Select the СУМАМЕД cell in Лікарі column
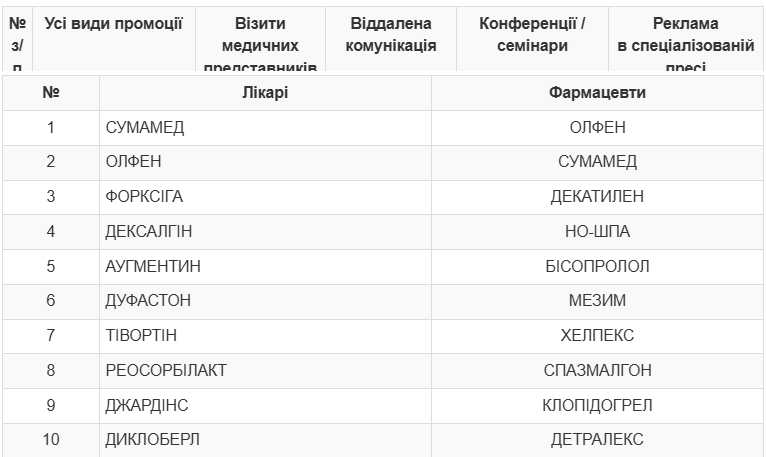Screen dimensions: 766x457 click(x=265, y=128)
